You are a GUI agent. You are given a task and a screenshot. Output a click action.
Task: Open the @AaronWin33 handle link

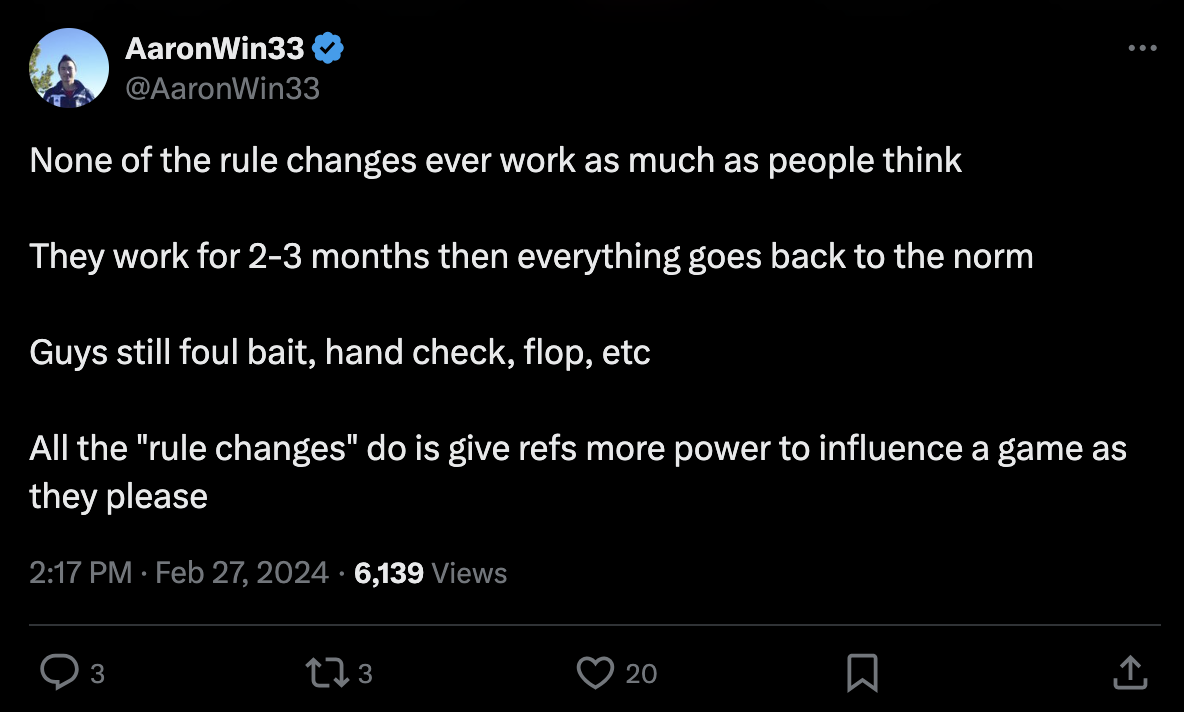(x=223, y=88)
